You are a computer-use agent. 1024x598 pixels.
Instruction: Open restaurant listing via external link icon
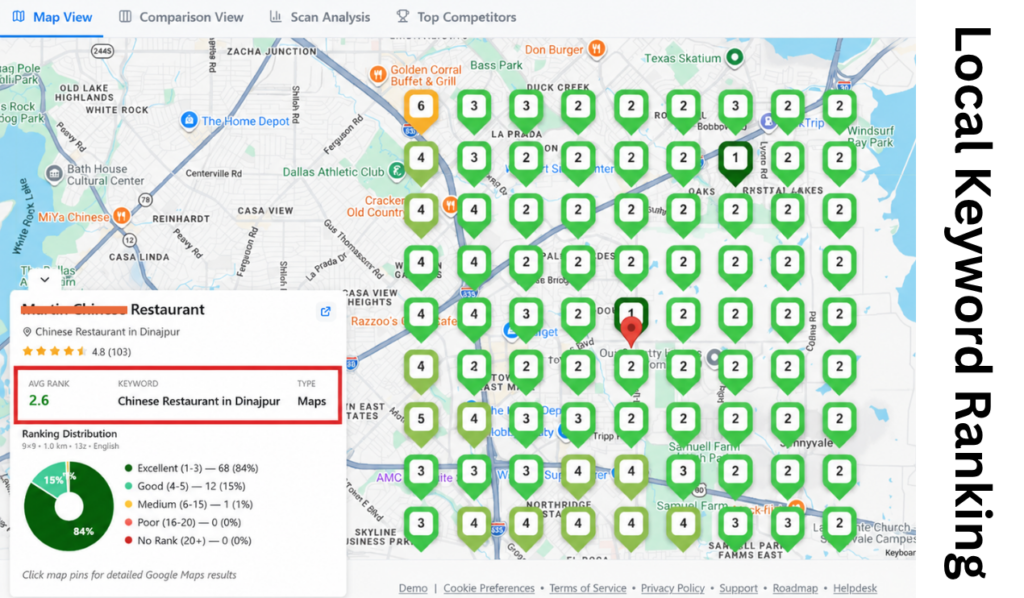[x=325, y=311]
